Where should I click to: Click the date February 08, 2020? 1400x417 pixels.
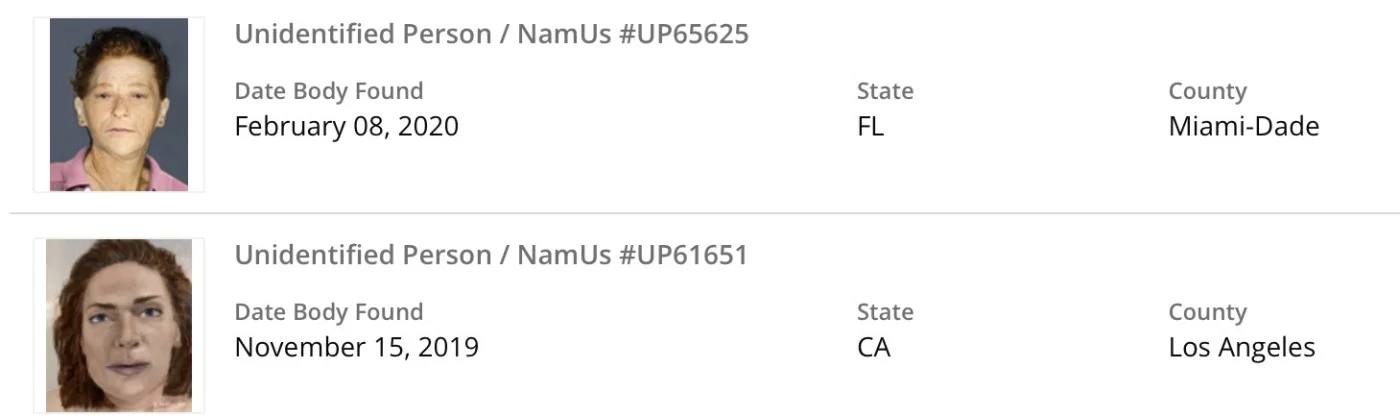coord(346,127)
